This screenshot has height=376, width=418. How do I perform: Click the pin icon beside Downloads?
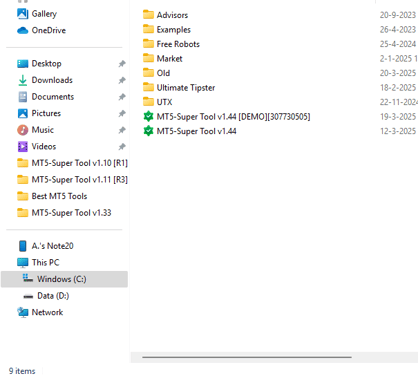tap(122, 80)
